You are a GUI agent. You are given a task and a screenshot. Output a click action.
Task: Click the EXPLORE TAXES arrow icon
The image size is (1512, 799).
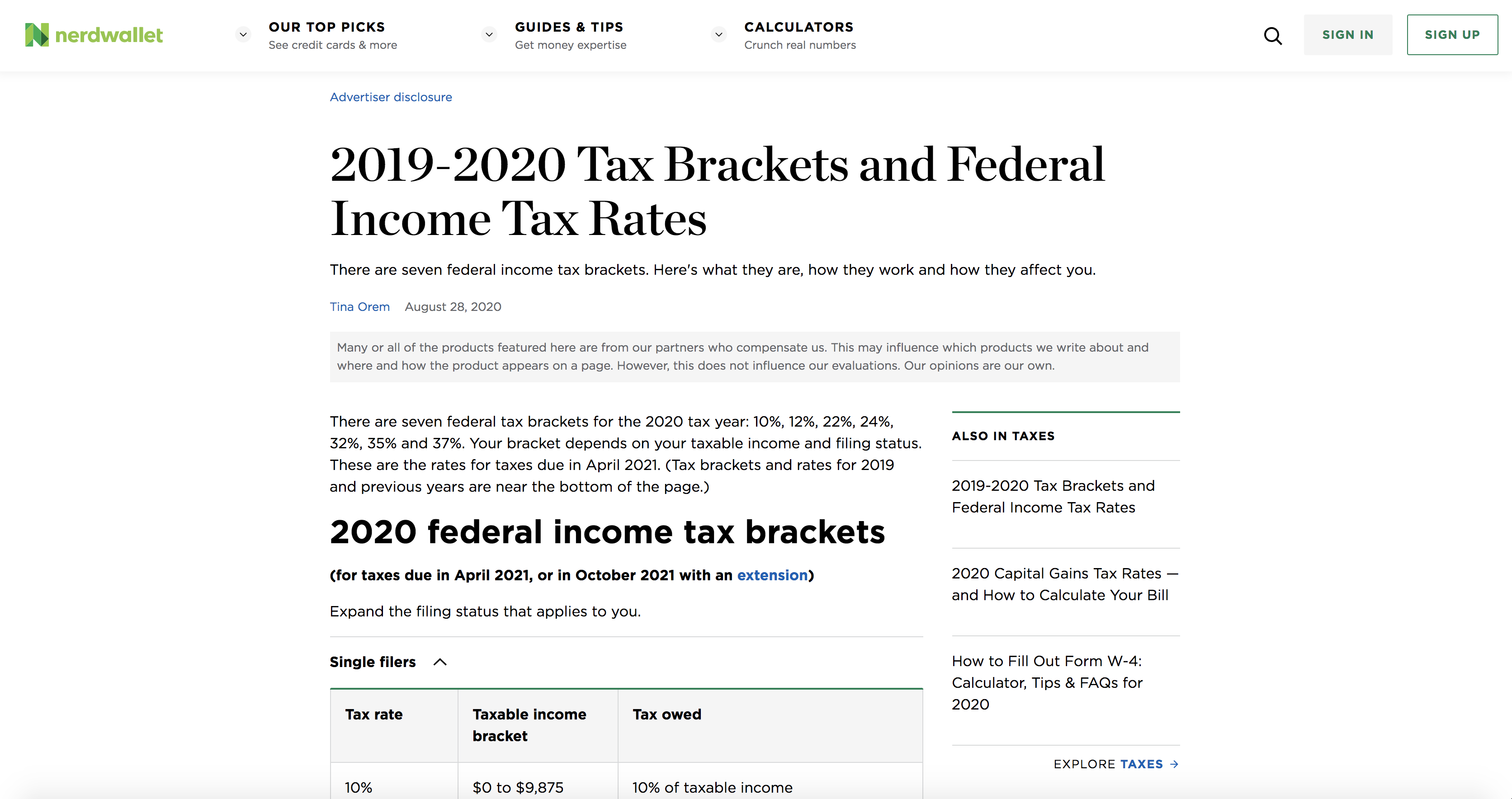pos(1175,763)
